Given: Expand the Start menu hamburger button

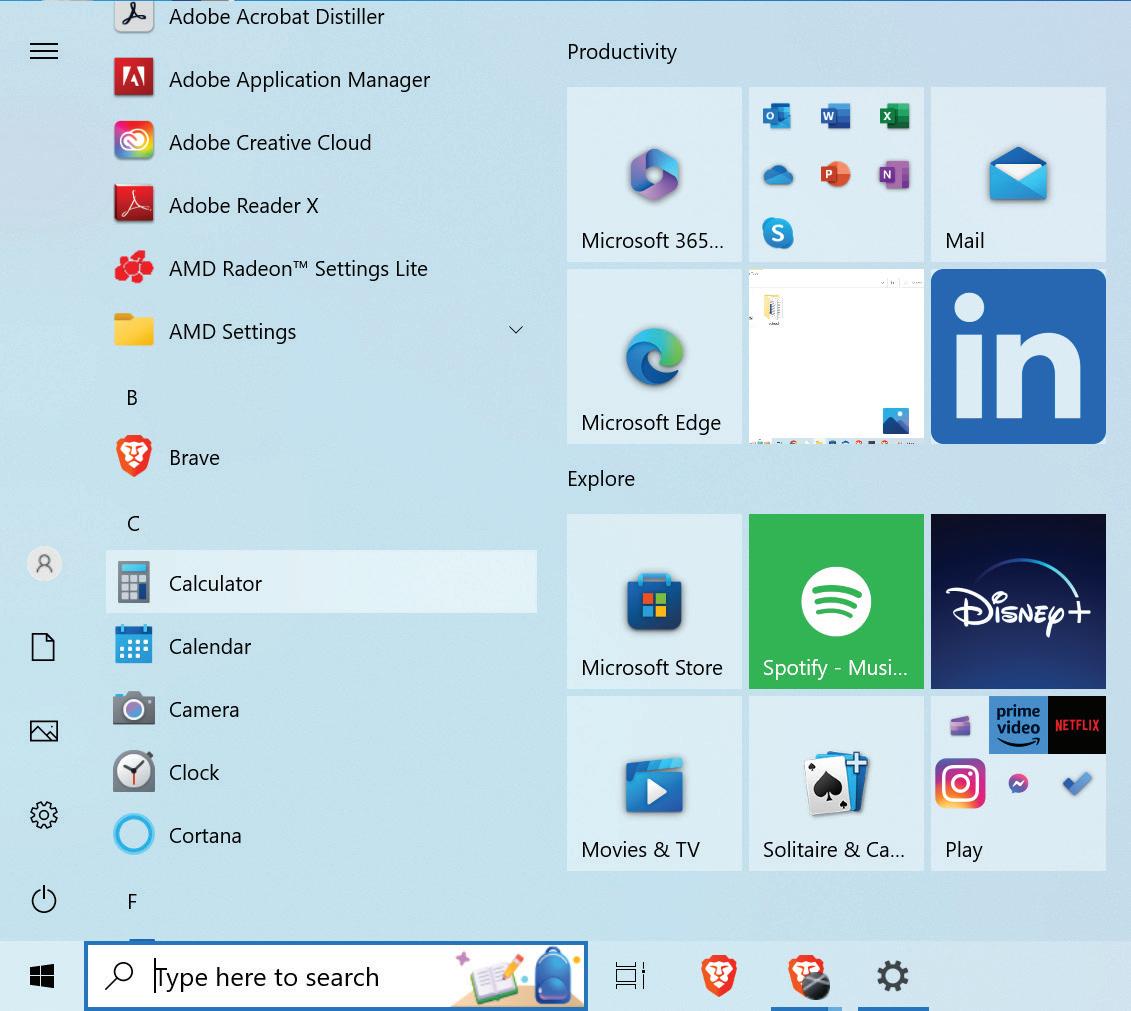Looking at the screenshot, I should pos(44,51).
